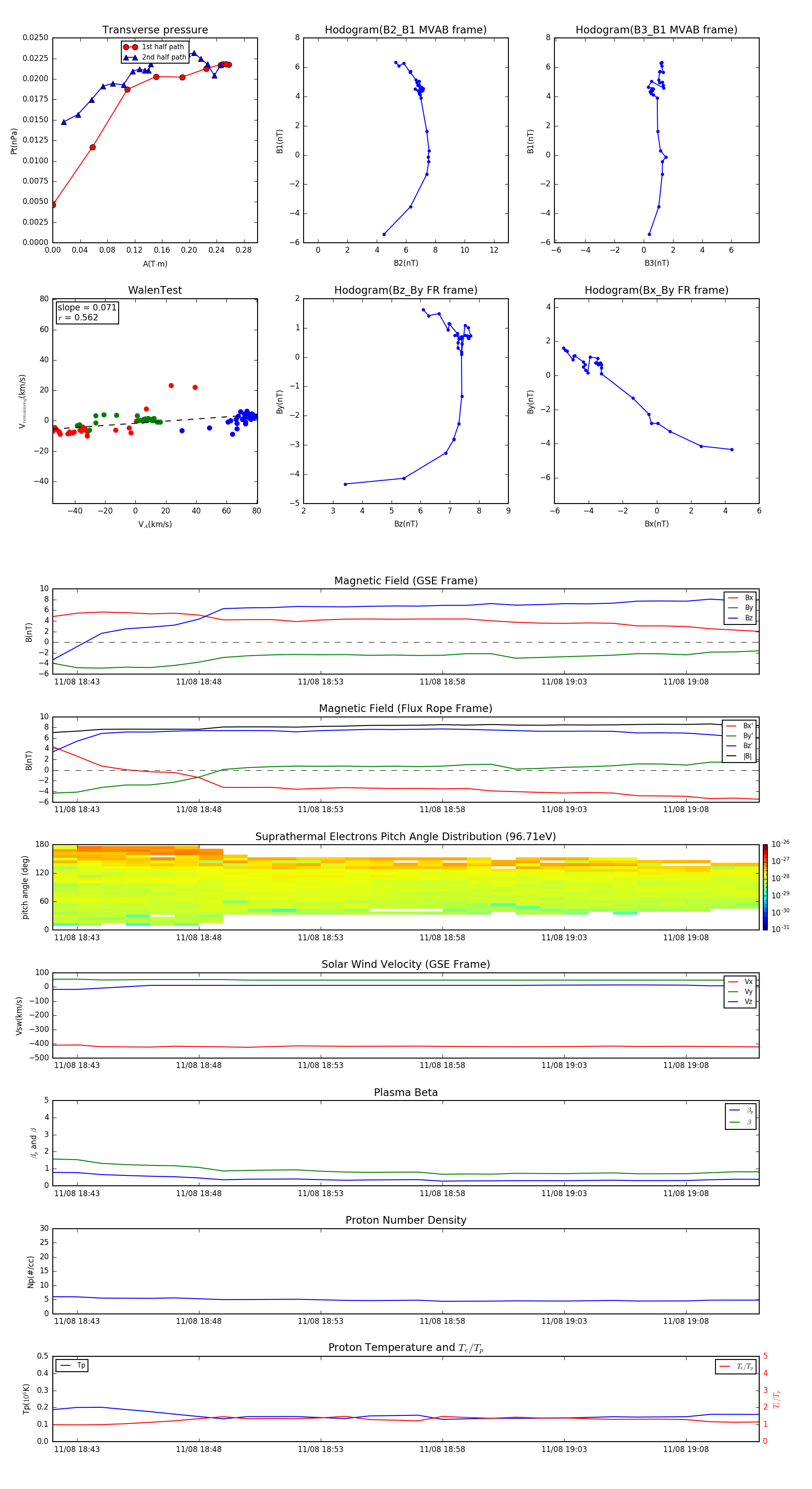This screenshot has height=1489, width=812.
Task: Click the pitch angle colorbar
Action: tap(765, 887)
